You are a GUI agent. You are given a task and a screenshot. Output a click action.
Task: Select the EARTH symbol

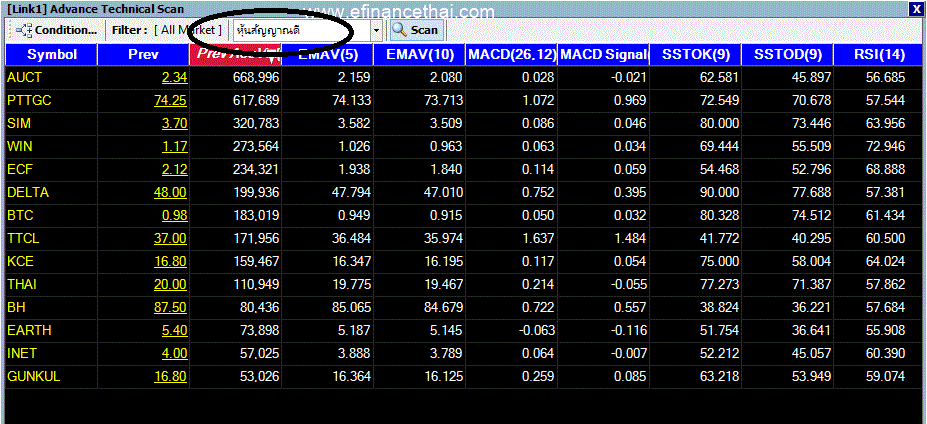point(29,331)
